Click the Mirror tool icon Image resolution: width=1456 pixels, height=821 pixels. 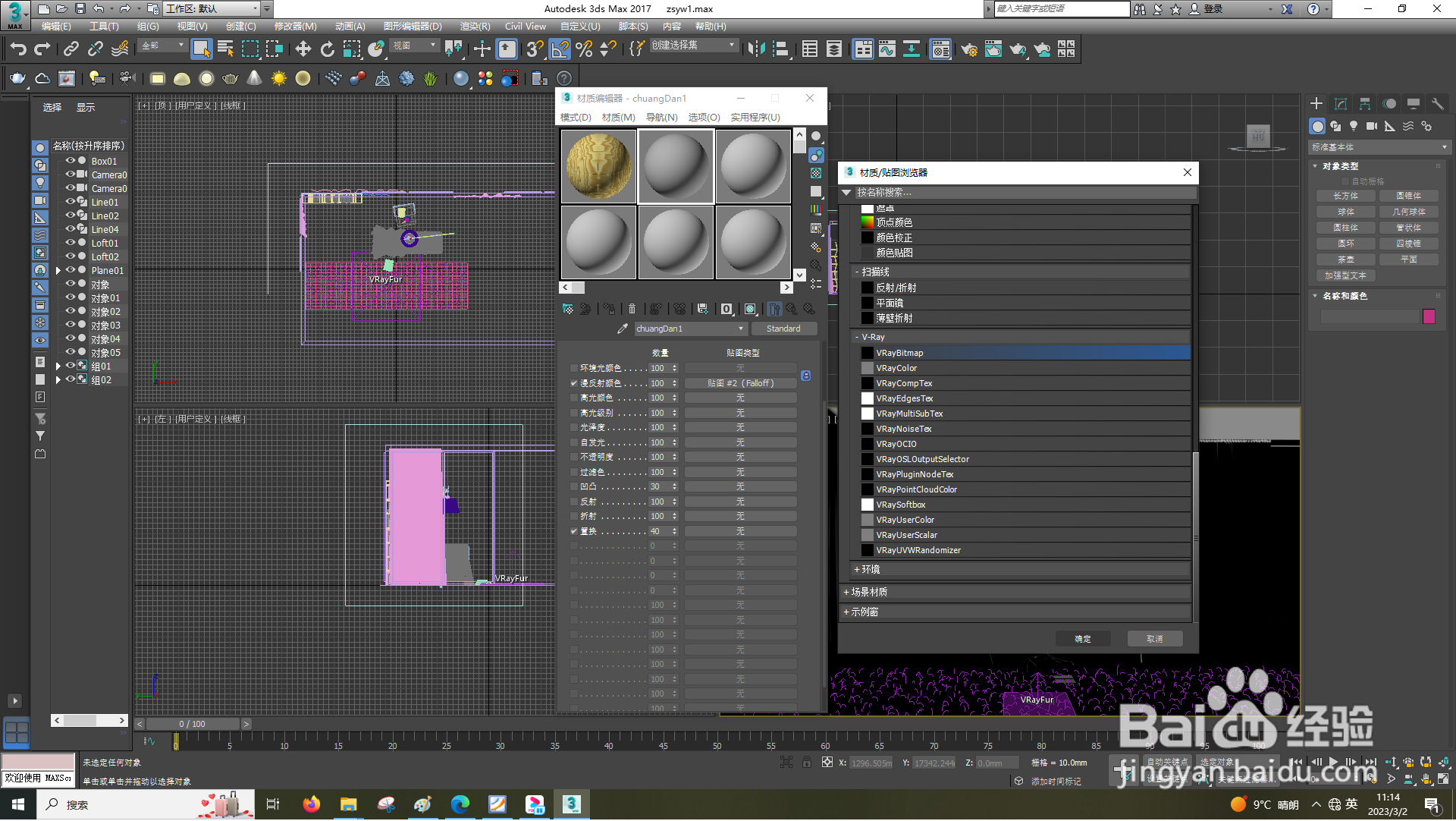pos(756,49)
